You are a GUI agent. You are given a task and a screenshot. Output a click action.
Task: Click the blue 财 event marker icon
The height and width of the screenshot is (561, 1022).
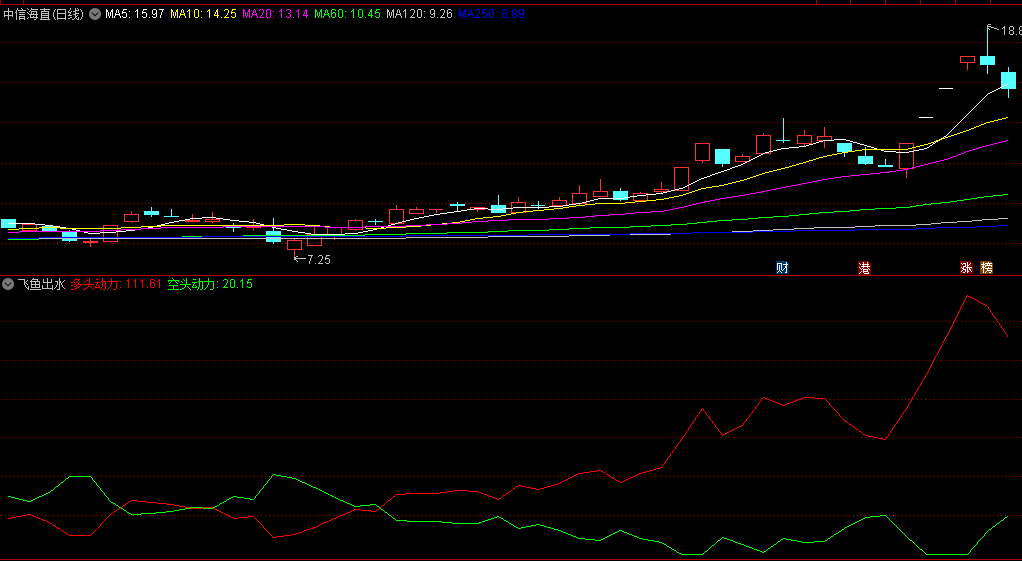[x=782, y=268]
